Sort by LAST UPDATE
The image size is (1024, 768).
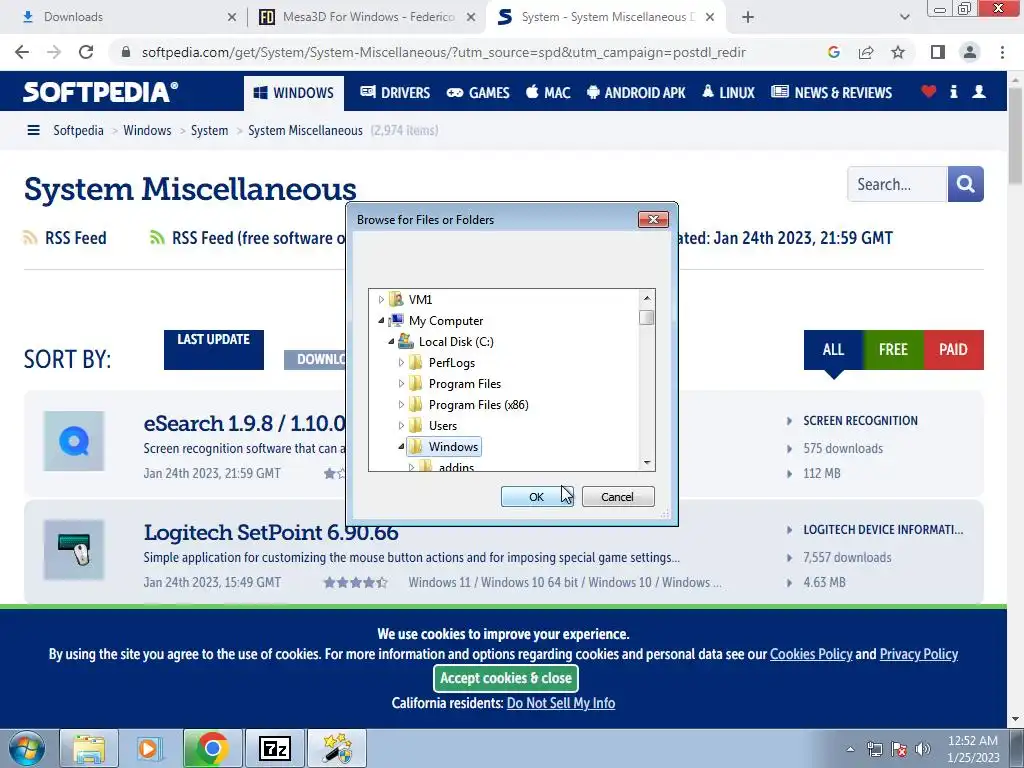(214, 349)
